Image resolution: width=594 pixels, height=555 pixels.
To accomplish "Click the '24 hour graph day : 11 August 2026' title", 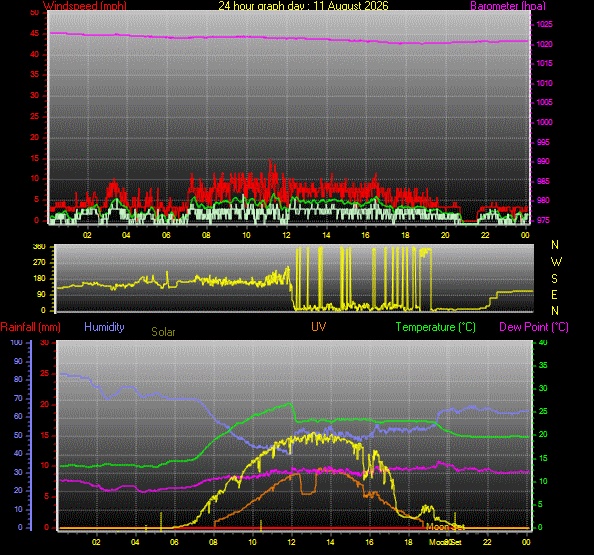I will click(x=303, y=6).
